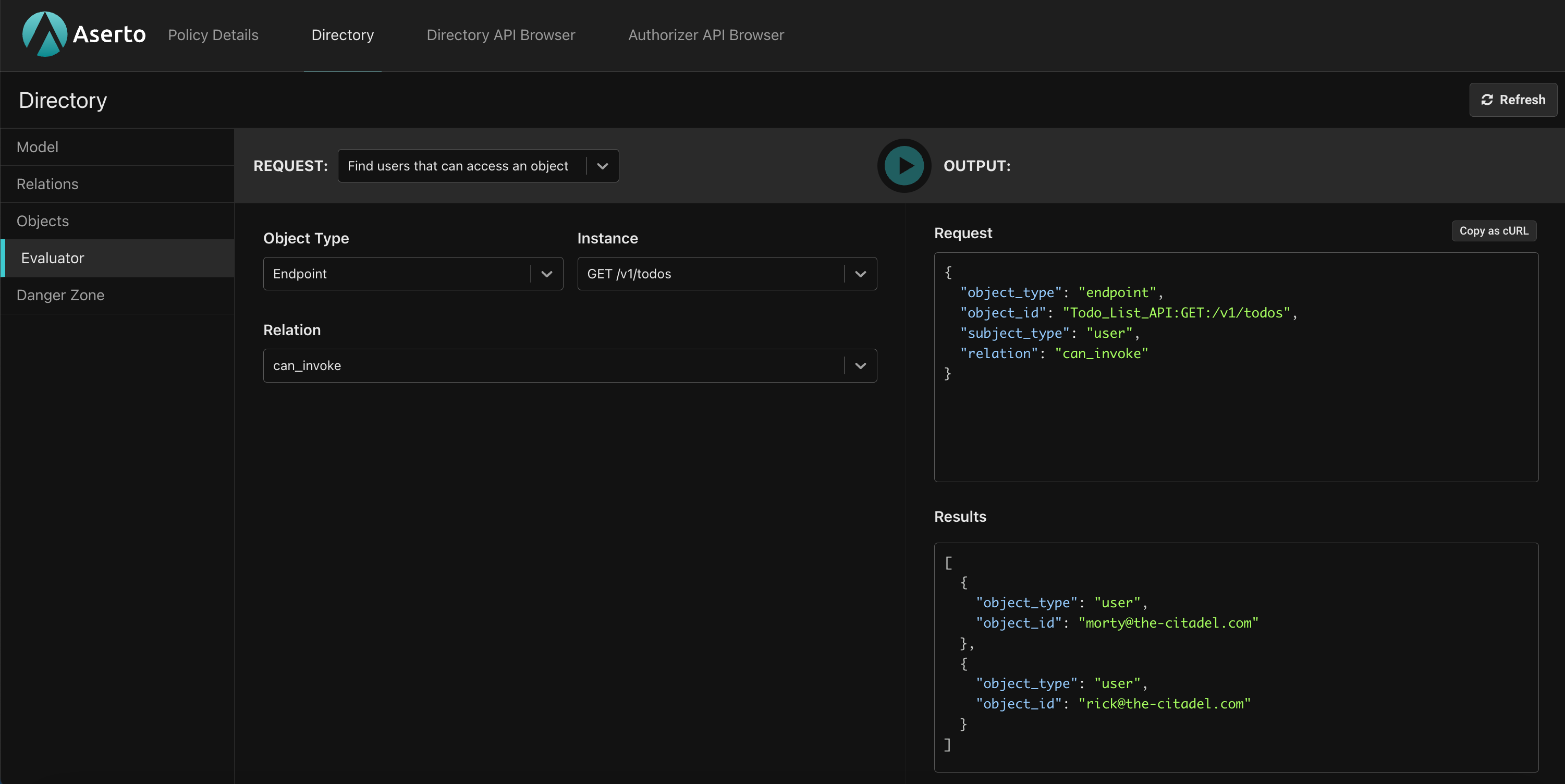Select Relations in the sidebar
Screen dimensions: 1565x784
(x=117, y=184)
